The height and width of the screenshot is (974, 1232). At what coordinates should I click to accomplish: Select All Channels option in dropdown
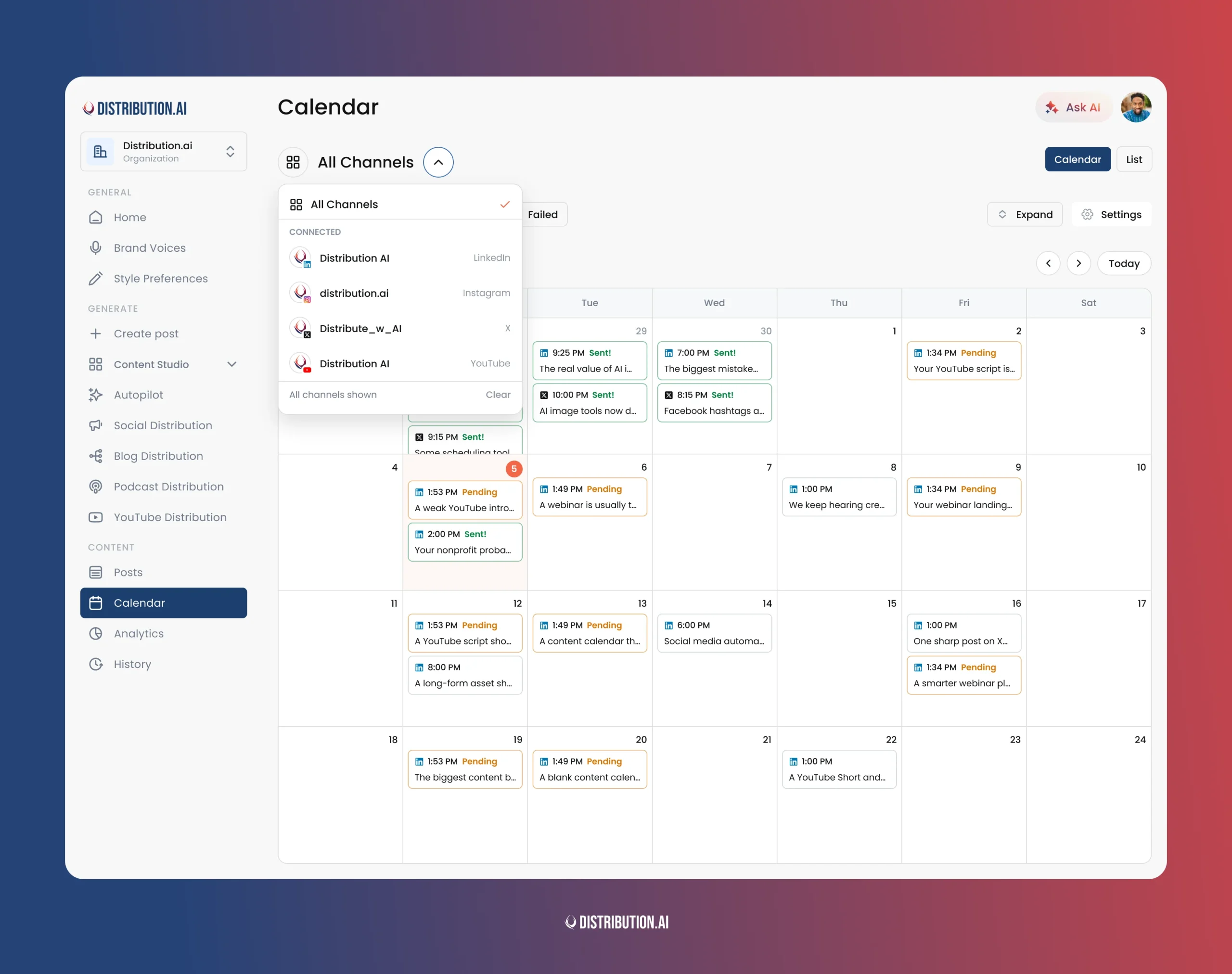400,204
